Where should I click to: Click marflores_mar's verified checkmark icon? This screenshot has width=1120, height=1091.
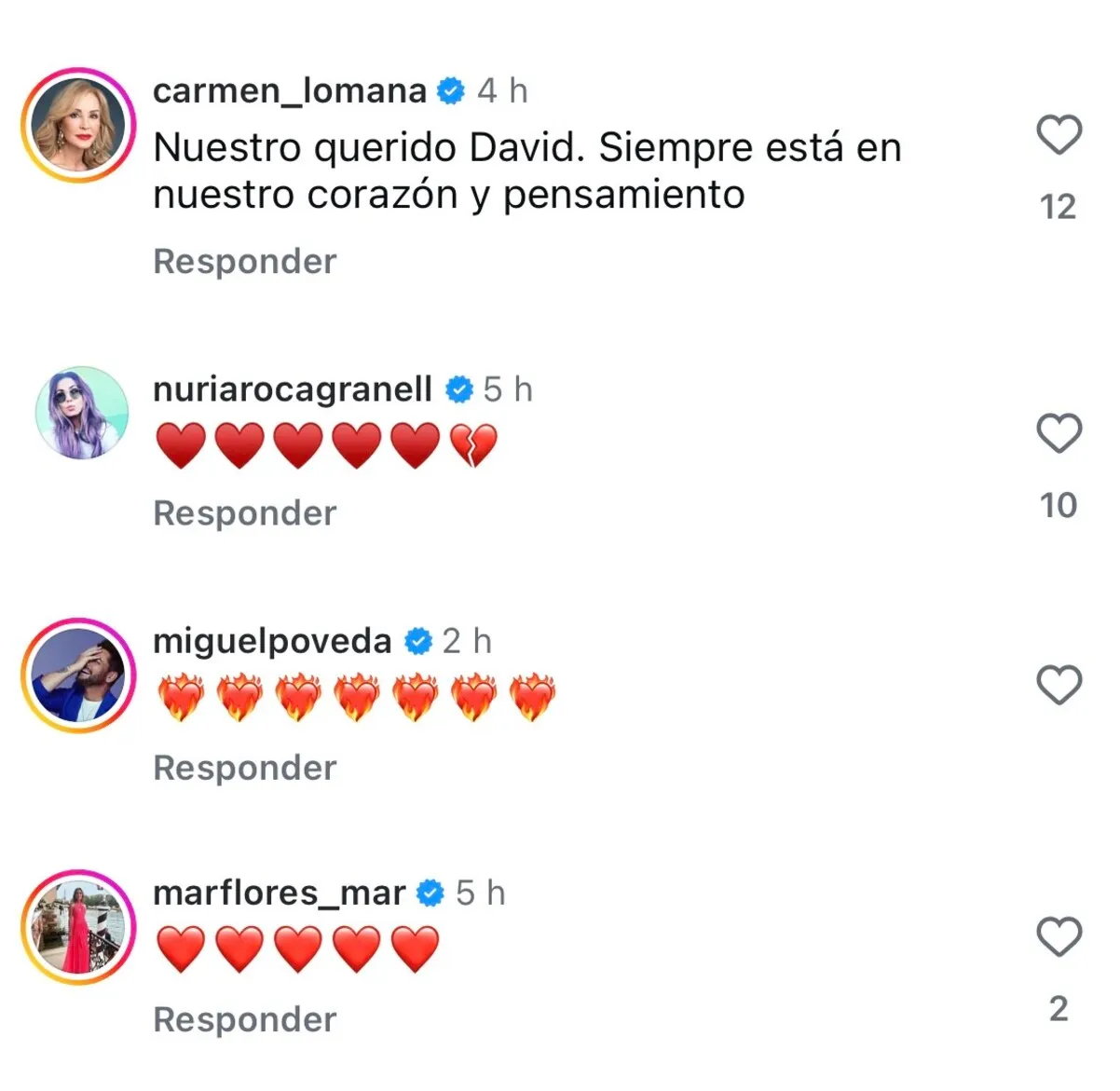[x=429, y=893]
